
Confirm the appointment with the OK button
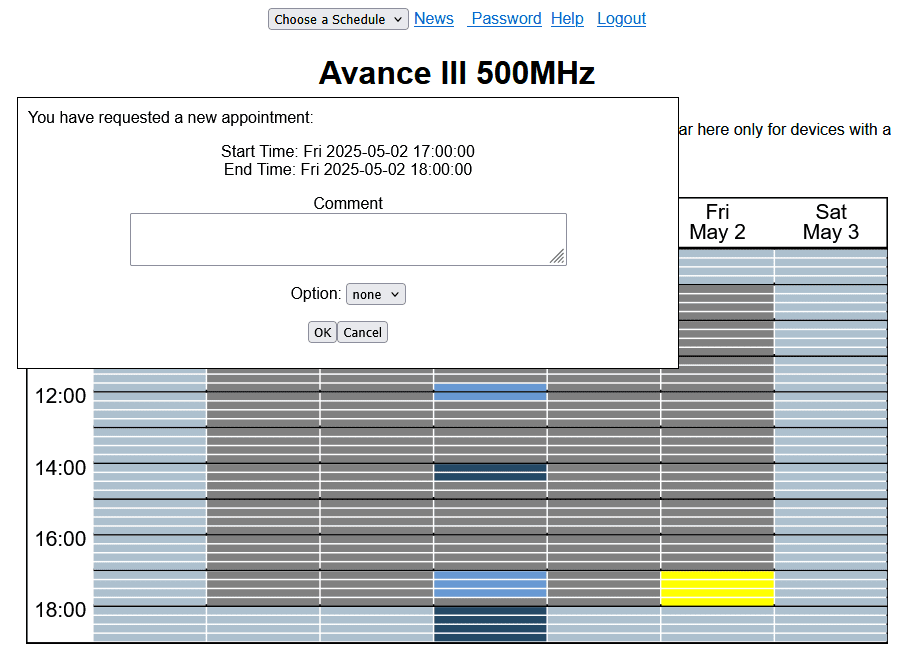[322, 331]
